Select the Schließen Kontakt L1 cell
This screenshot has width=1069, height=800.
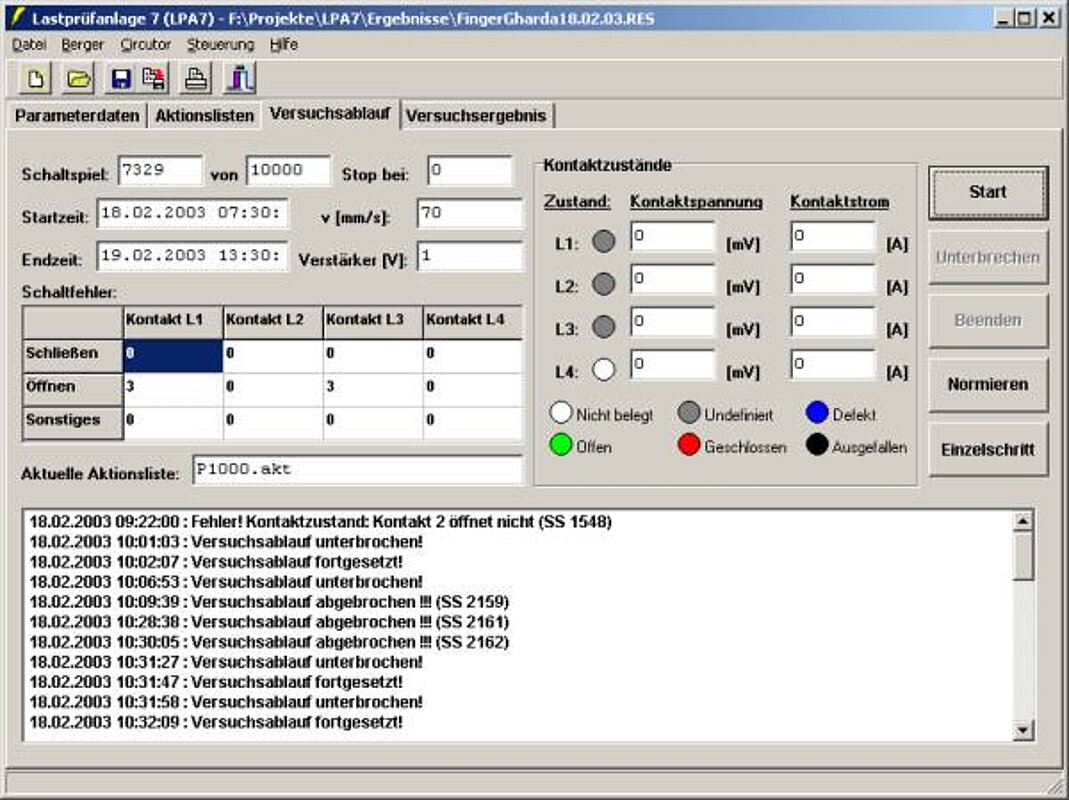[x=173, y=356]
